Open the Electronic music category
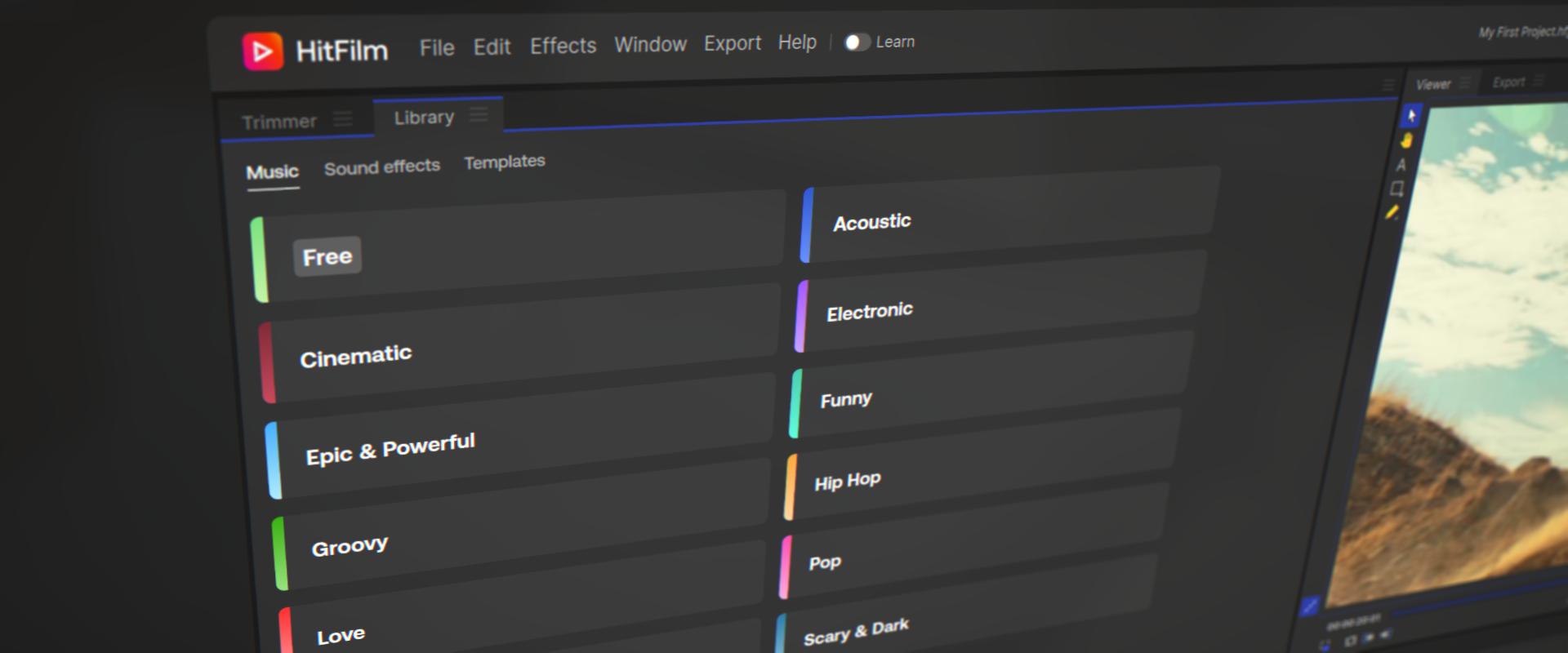 tap(1000, 301)
